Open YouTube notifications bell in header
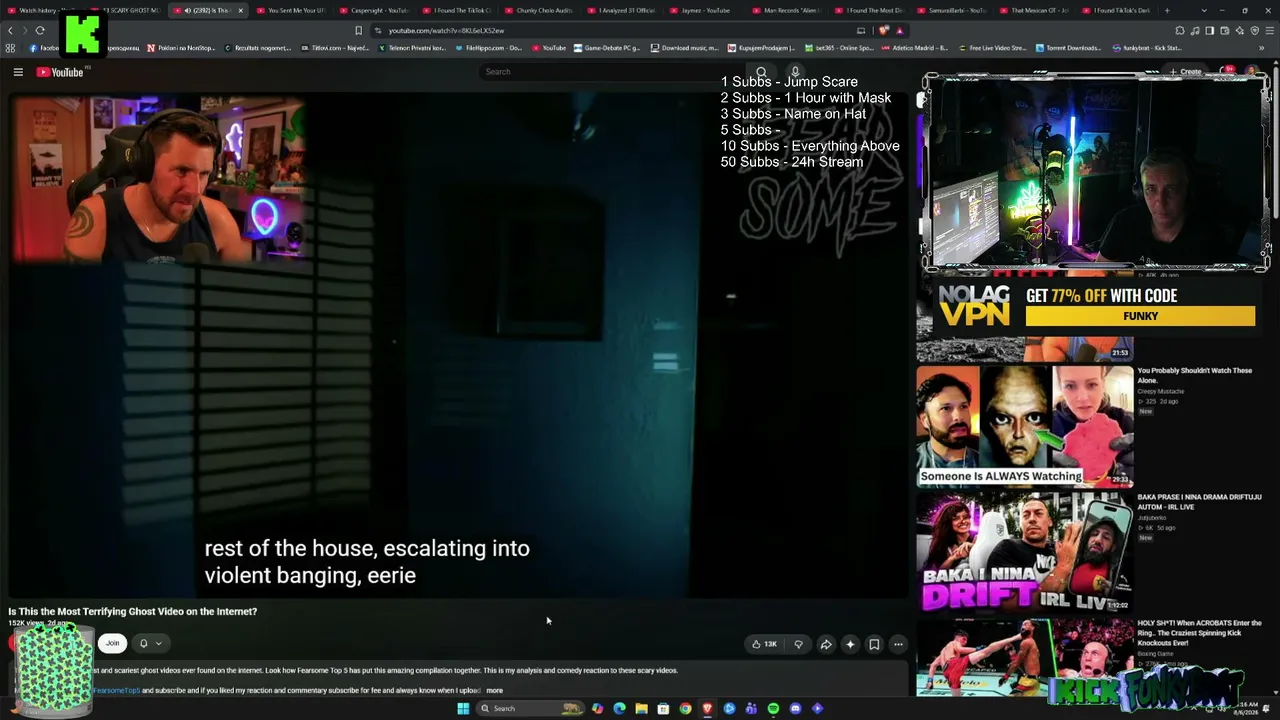Image resolution: width=1280 pixels, height=720 pixels. (x=1228, y=72)
